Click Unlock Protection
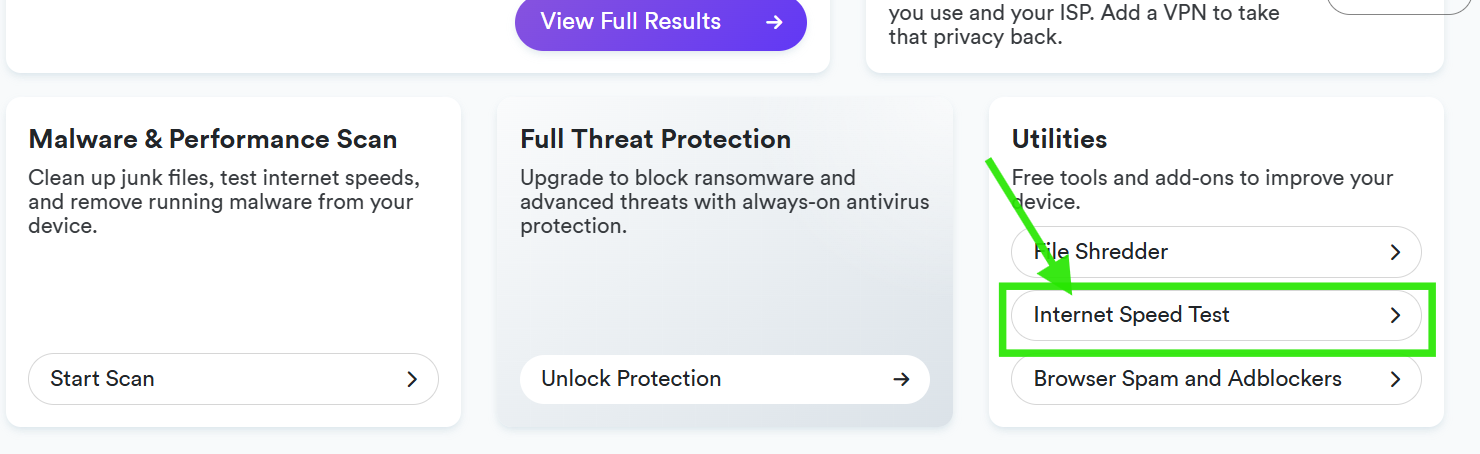 725,379
